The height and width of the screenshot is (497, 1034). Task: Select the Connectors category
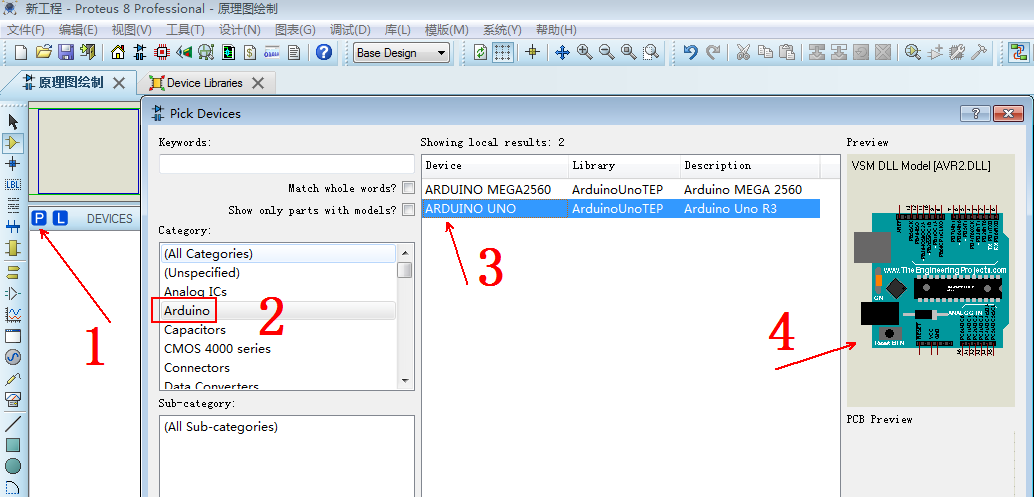coord(197,368)
